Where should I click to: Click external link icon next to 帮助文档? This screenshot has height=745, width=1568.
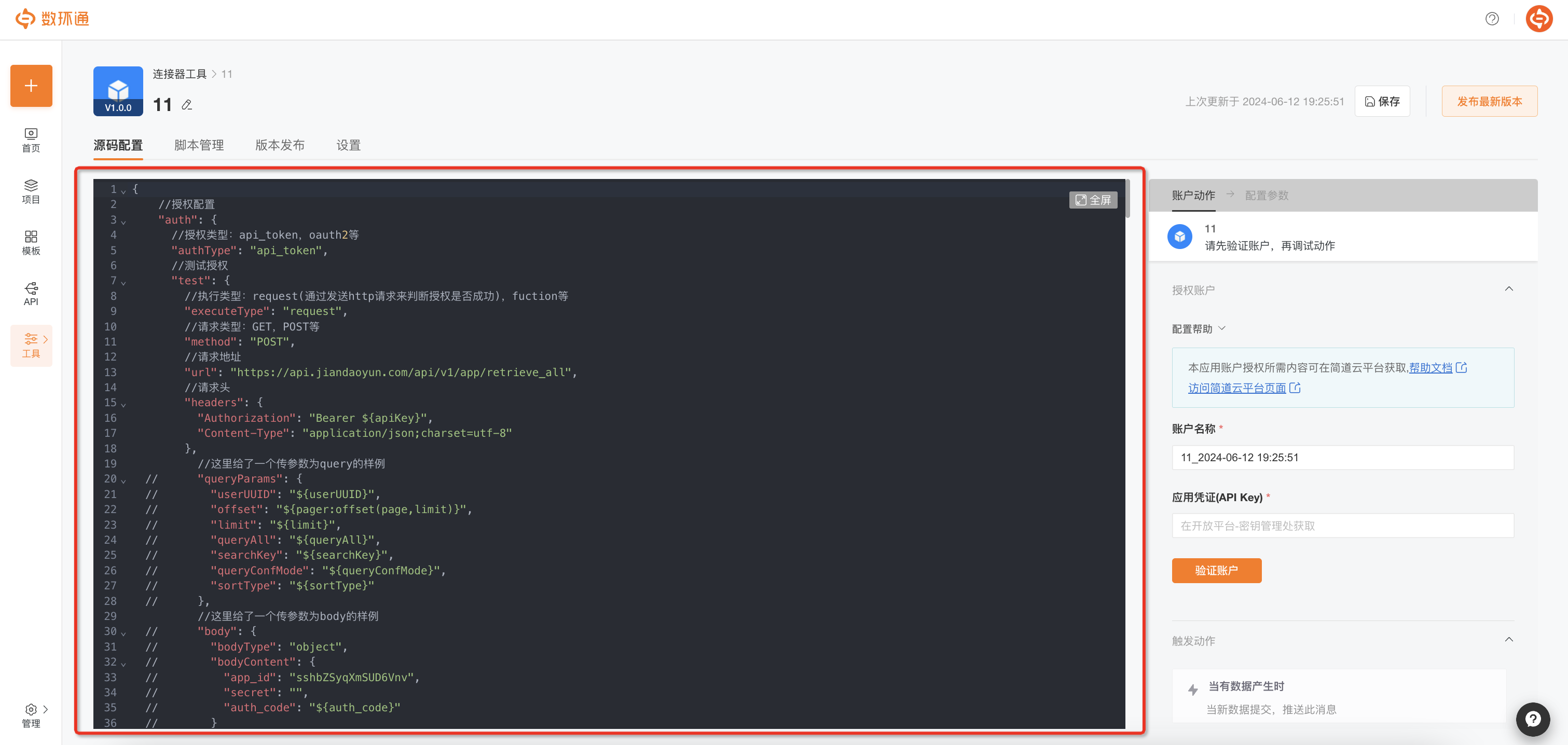coord(1462,368)
